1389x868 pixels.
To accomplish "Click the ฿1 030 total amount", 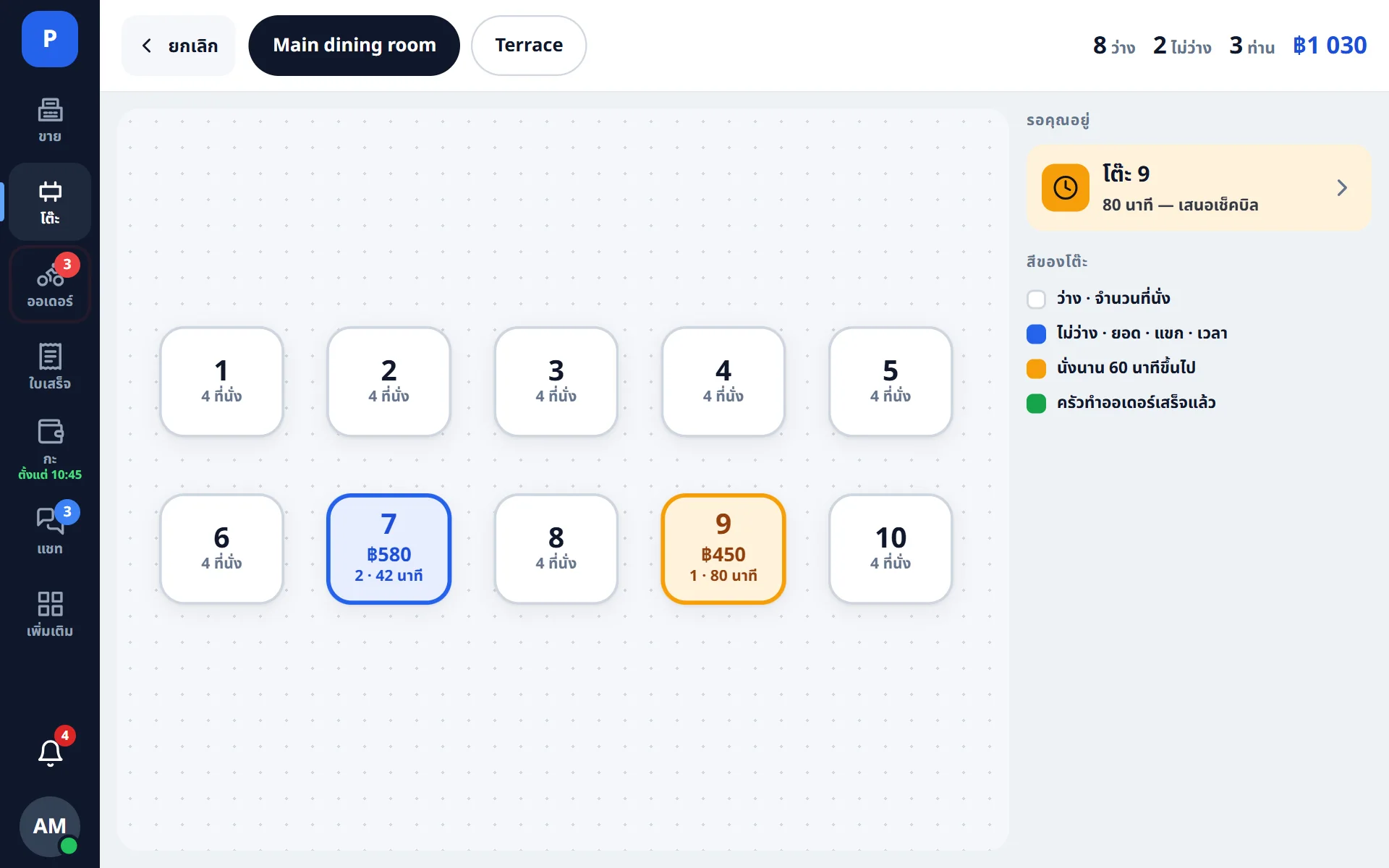I will [1330, 46].
